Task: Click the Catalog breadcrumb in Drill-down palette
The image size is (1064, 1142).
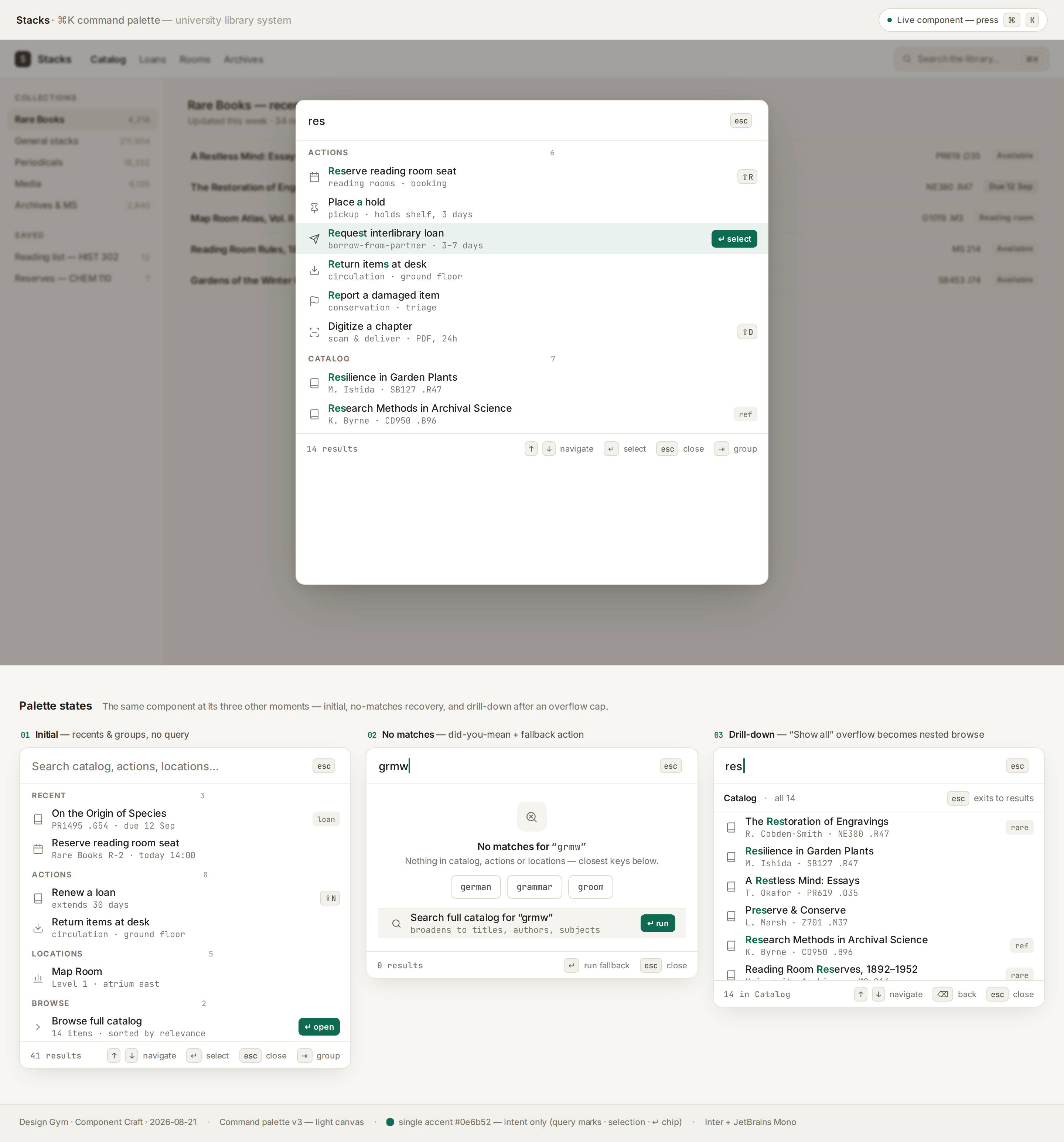Action: tap(740, 798)
